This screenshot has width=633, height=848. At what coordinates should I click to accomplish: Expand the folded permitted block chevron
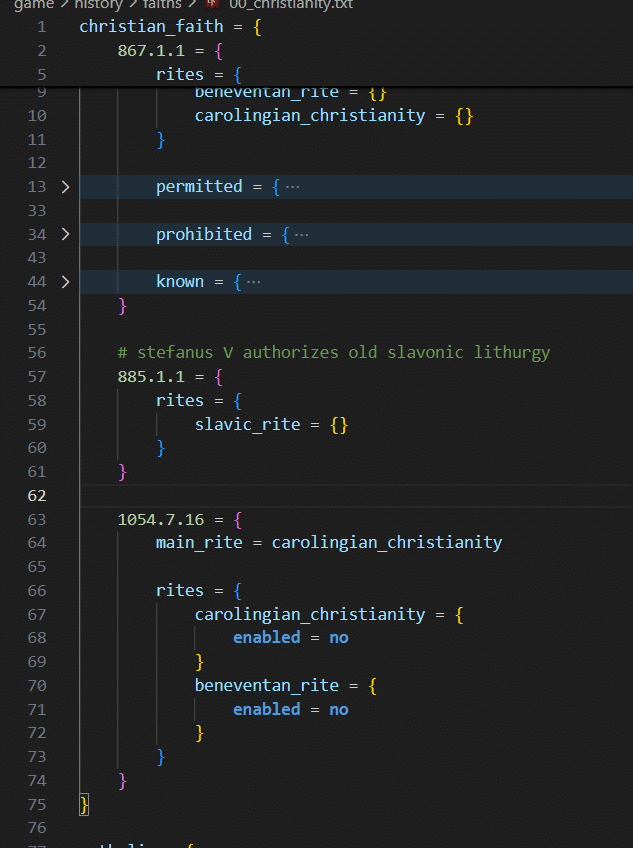[65, 187]
